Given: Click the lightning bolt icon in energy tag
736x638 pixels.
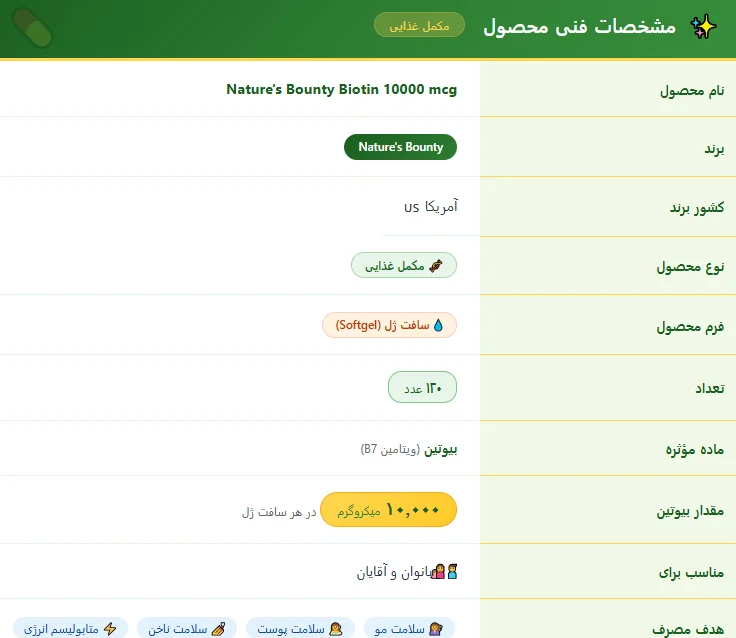Looking at the screenshot, I should click(x=110, y=629).
